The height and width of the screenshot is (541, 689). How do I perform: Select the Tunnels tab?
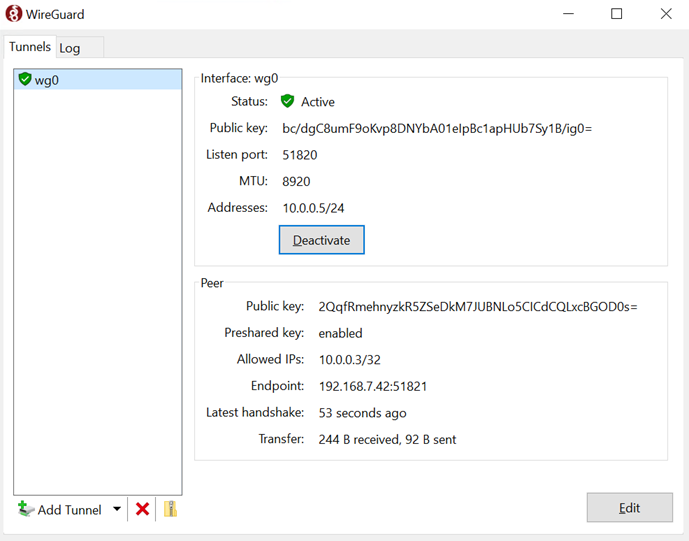[x=30, y=47]
